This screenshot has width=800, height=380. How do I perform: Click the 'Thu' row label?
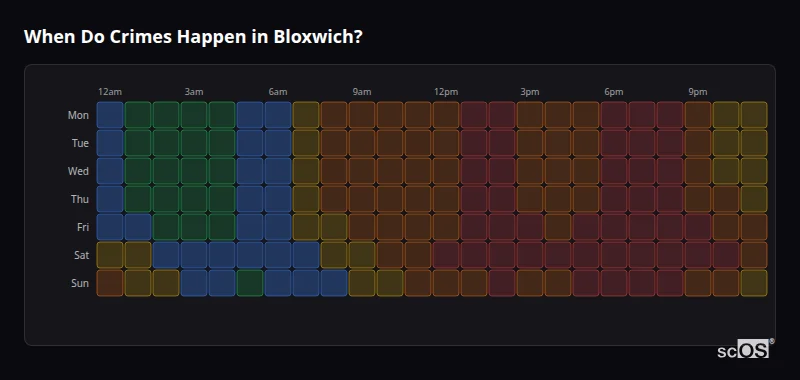[x=80, y=199]
